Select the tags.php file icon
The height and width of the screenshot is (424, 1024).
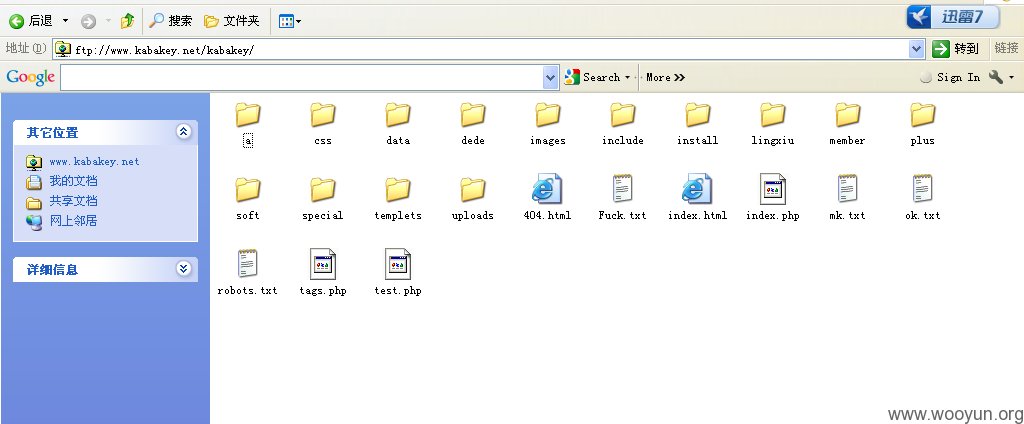323,264
